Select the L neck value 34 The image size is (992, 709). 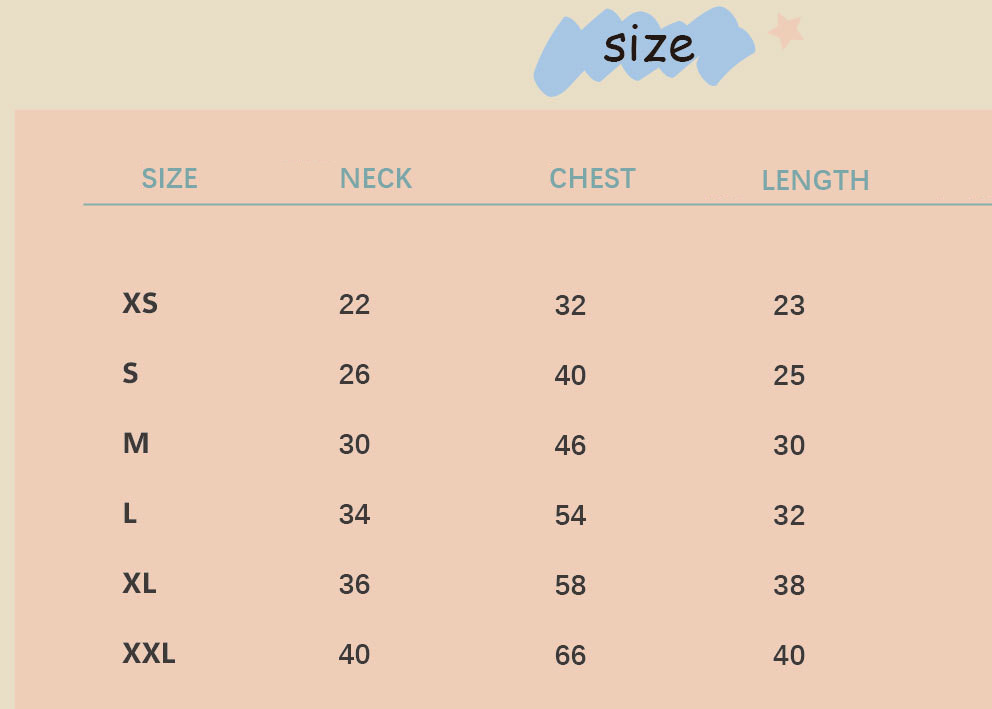tap(354, 514)
